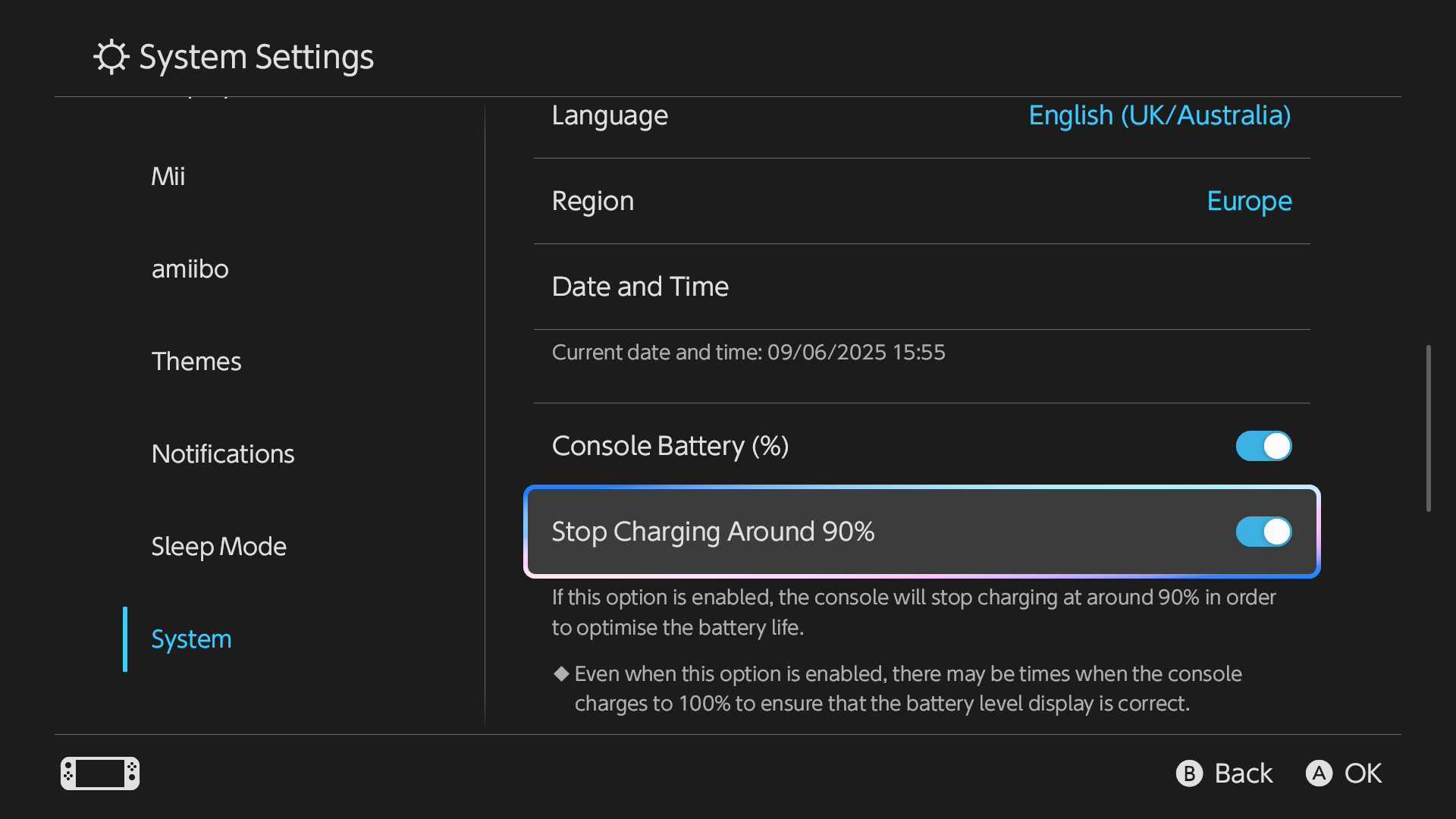Open Themes settings section
The width and height of the screenshot is (1456, 819).
[x=196, y=362]
